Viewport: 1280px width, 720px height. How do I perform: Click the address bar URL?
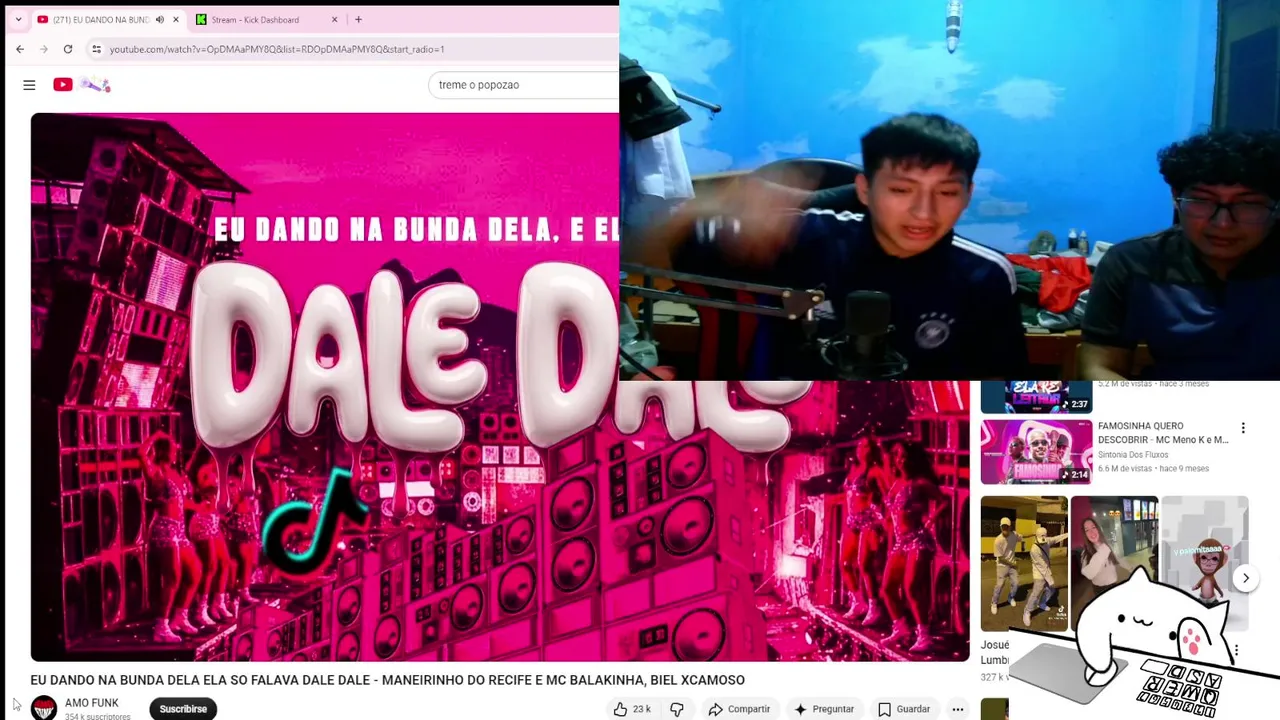277,49
